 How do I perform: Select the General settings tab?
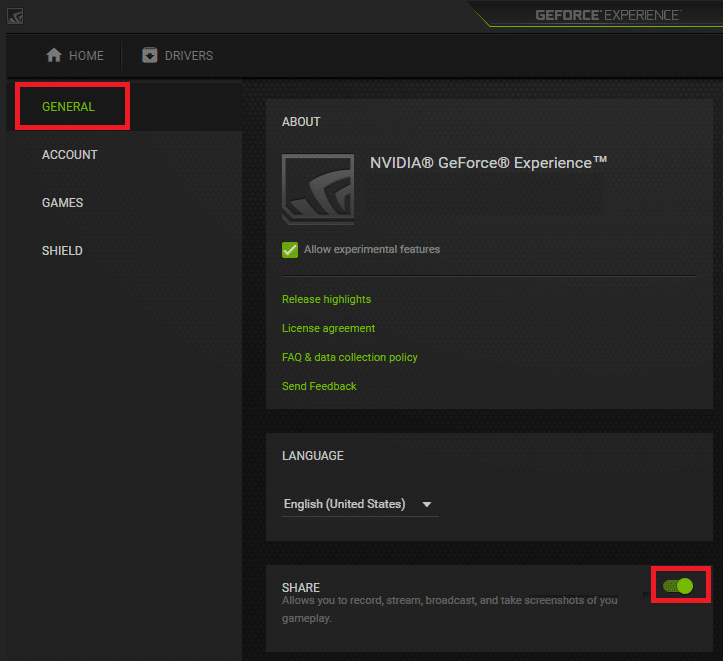point(68,107)
